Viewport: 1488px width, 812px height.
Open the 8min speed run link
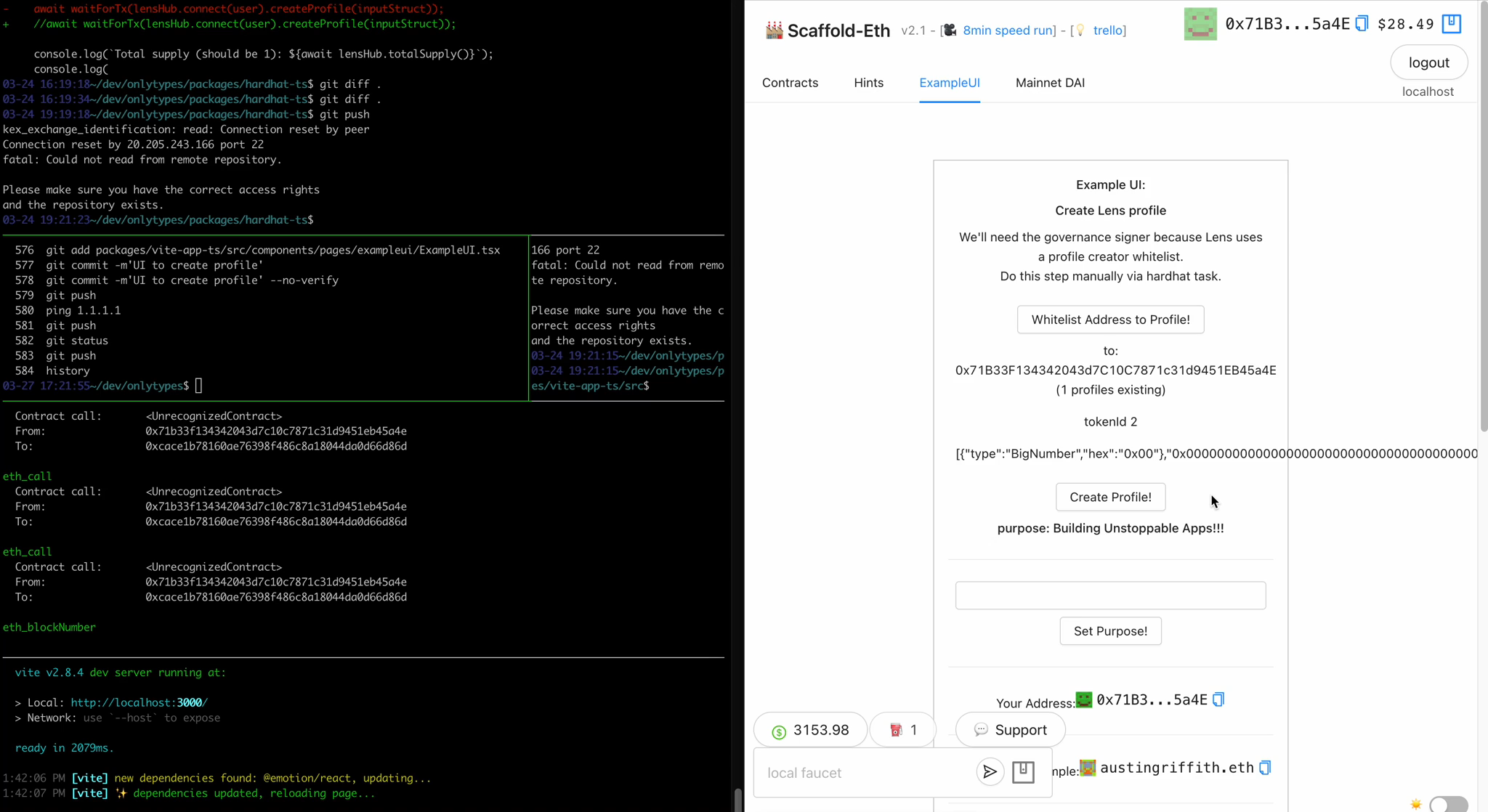(1007, 31)
